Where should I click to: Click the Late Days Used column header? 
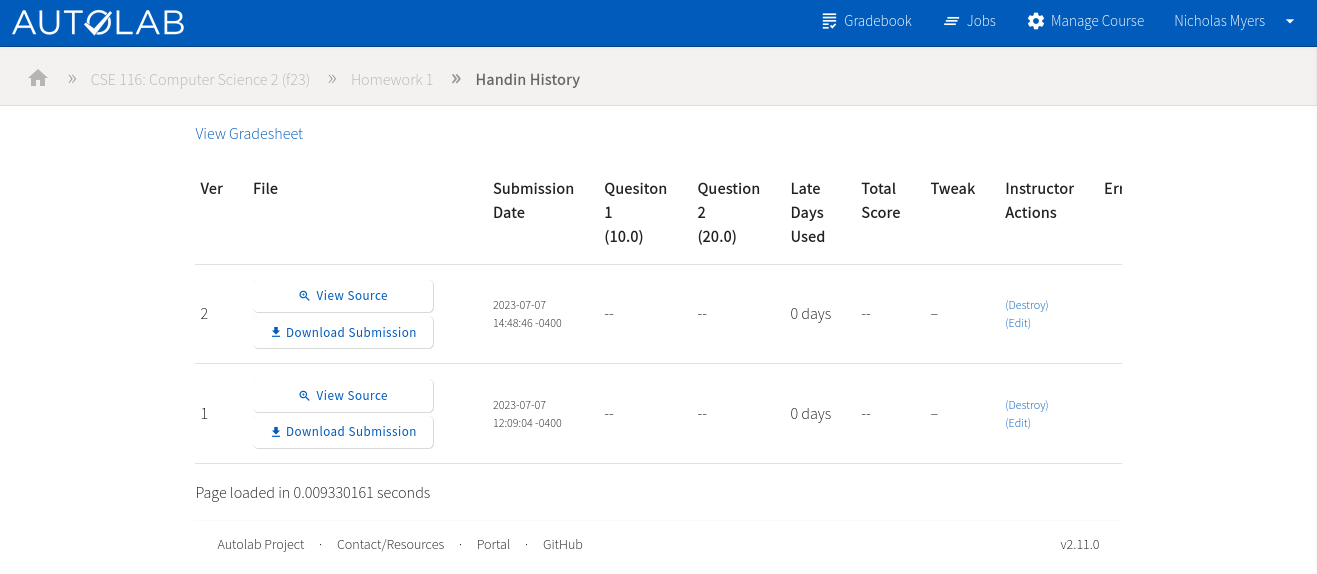[808, 213]
